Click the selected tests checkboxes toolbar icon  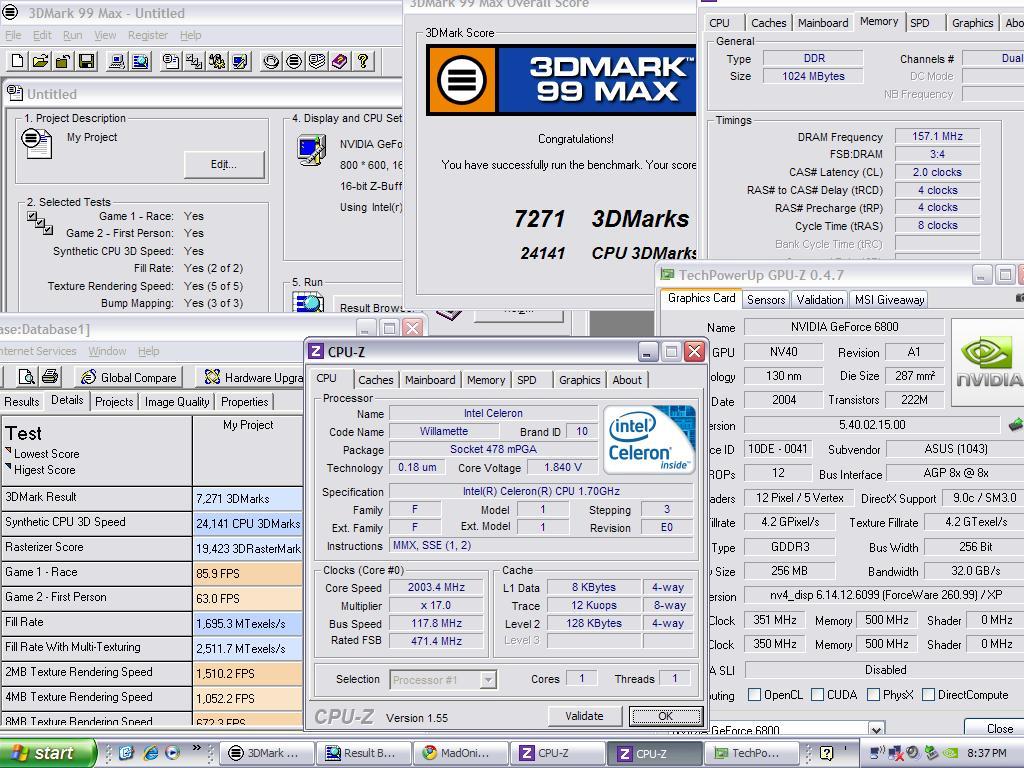[x=194, y=61]
